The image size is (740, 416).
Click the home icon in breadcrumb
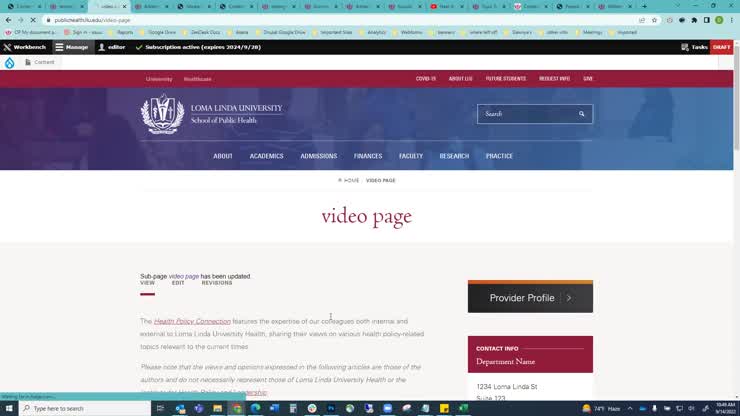[341, 180]
